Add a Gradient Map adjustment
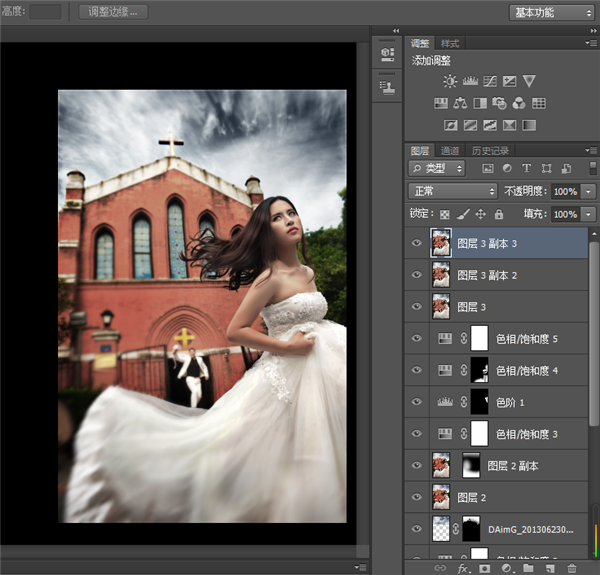The height and width of the screenshot is (575, 600). [x=529, y=125]
